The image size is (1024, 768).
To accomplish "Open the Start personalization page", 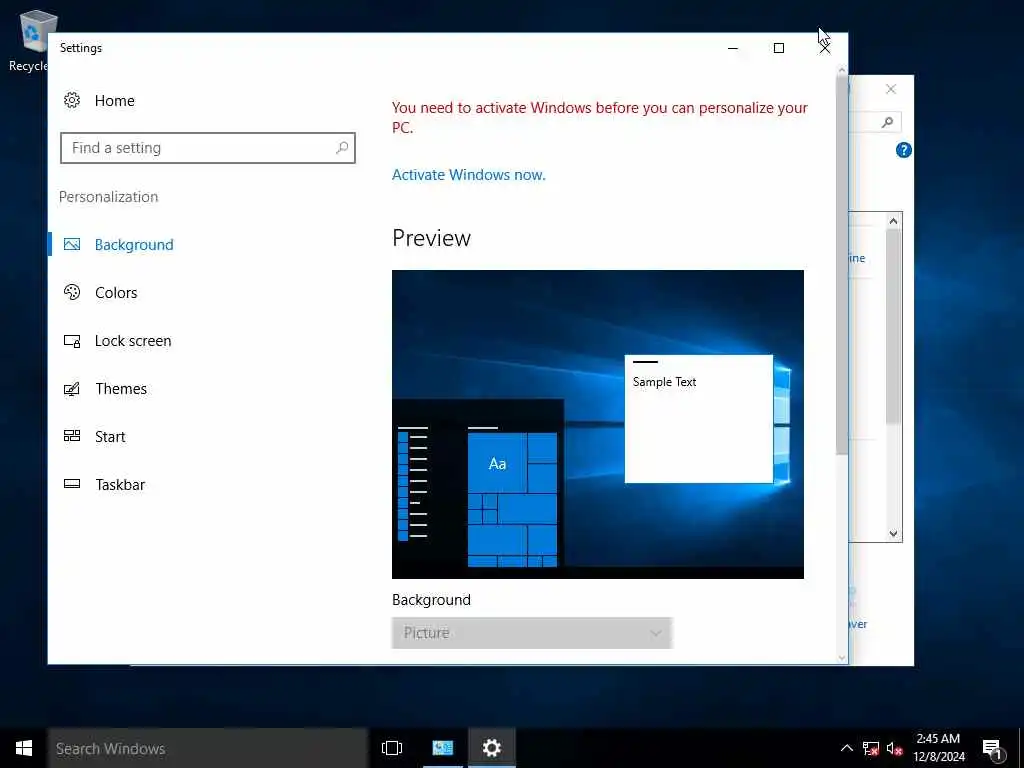I will coord(110,437).
